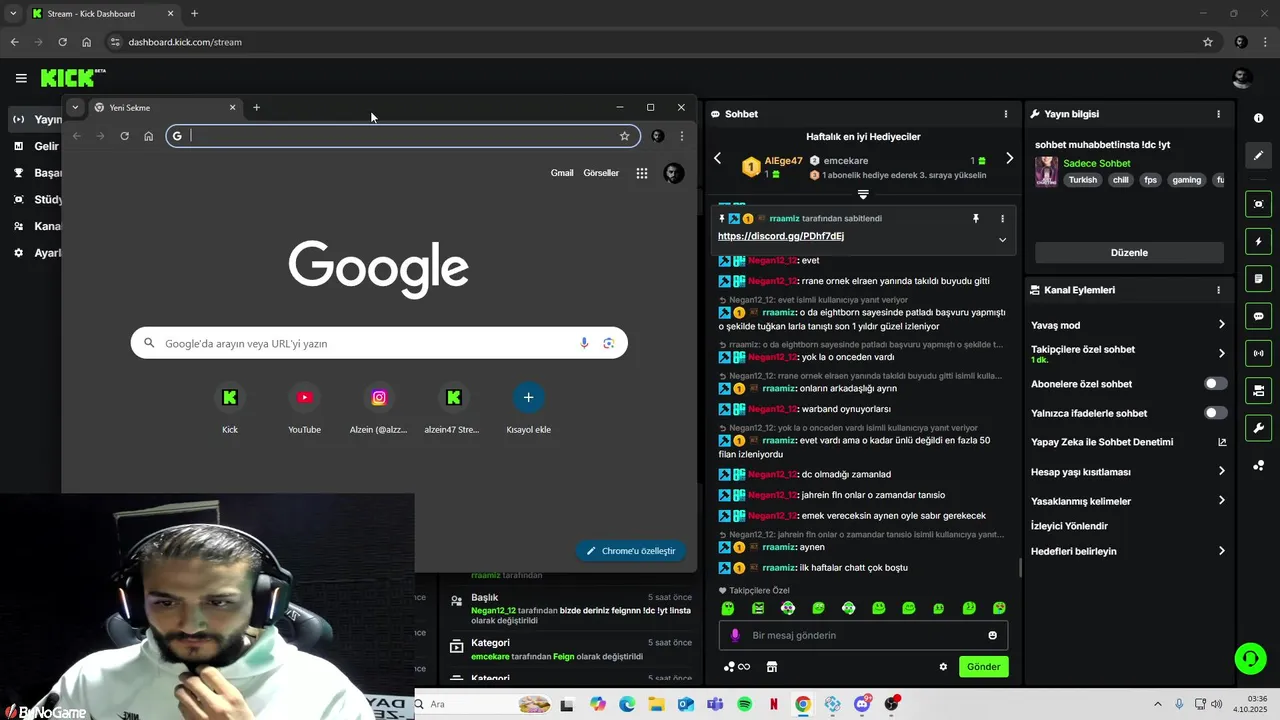This screenshot has height=720, width=1280.
Task: Toggle Yalnızca ifadelerle sohbet switch
Action: (x=1215, y=413)
